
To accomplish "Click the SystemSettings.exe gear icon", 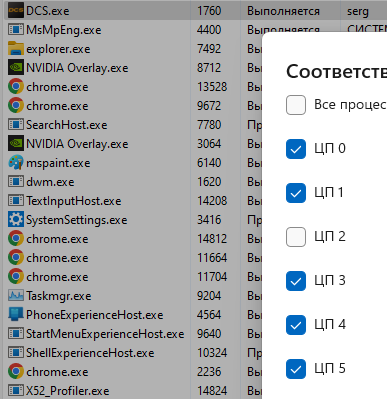I will pos(16,220).
